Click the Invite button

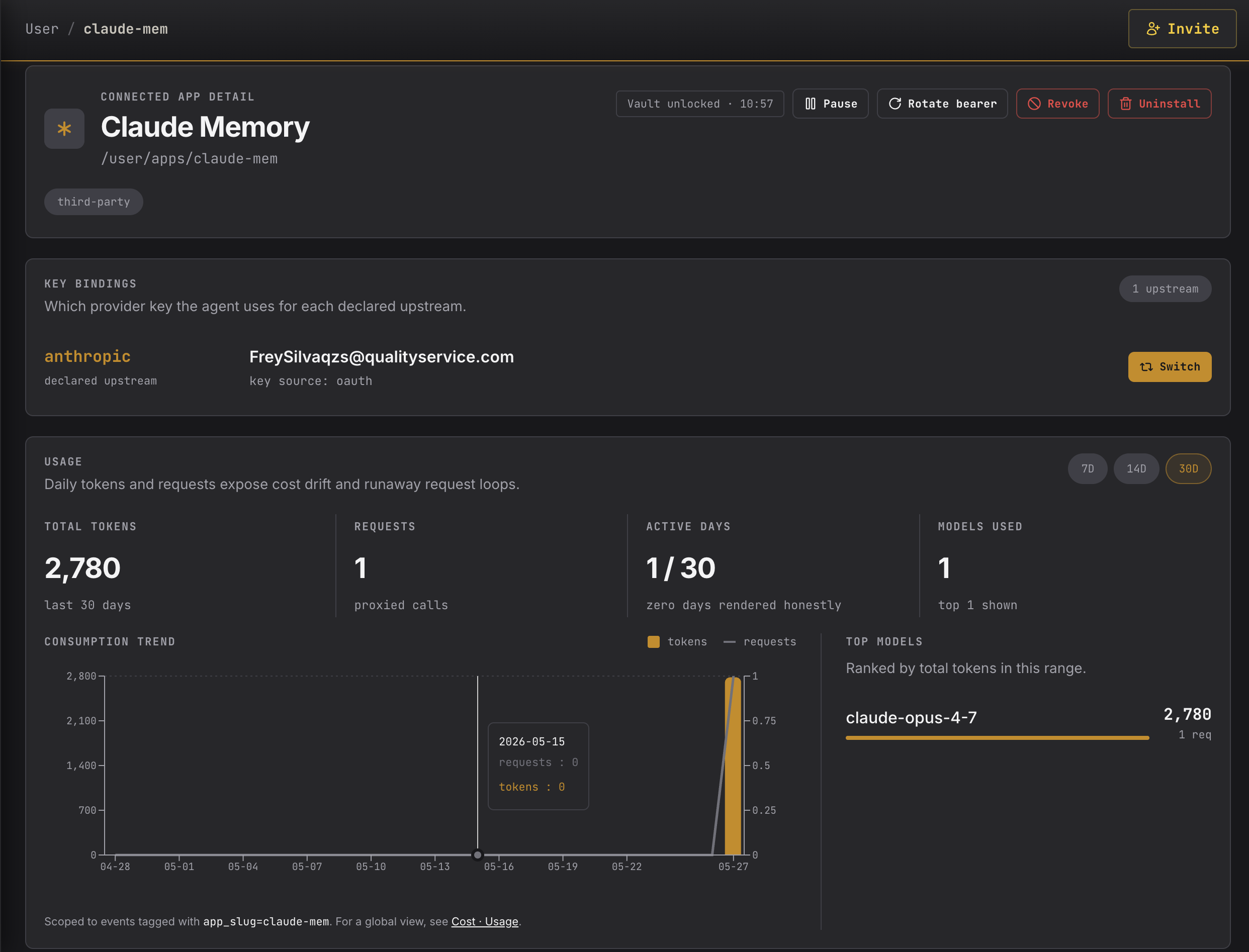1182,29
